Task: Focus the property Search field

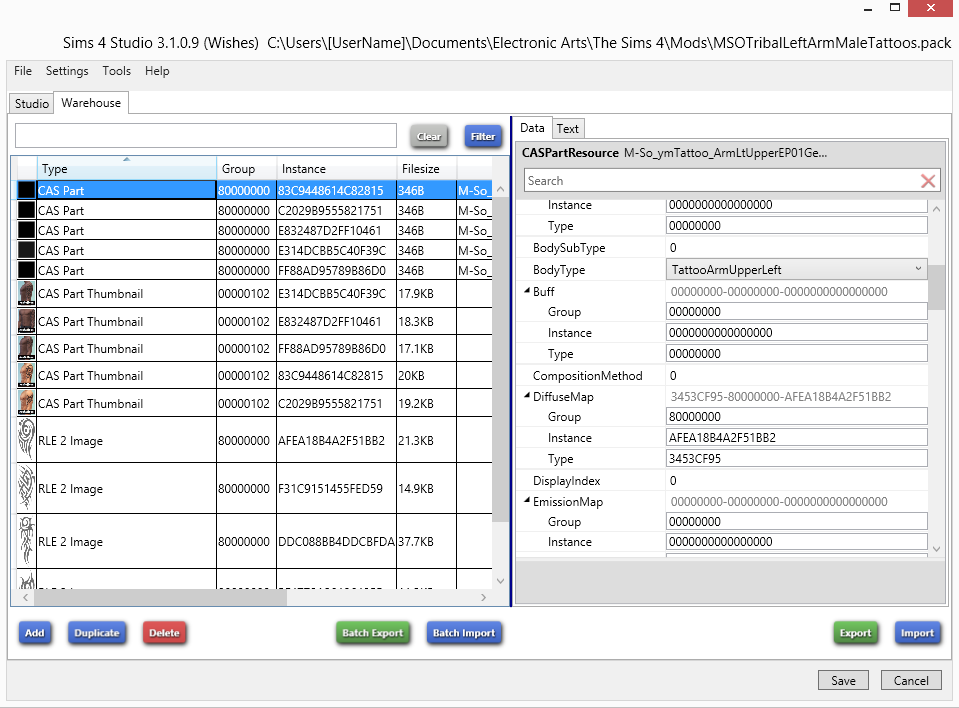Action: tap(722, 181)
